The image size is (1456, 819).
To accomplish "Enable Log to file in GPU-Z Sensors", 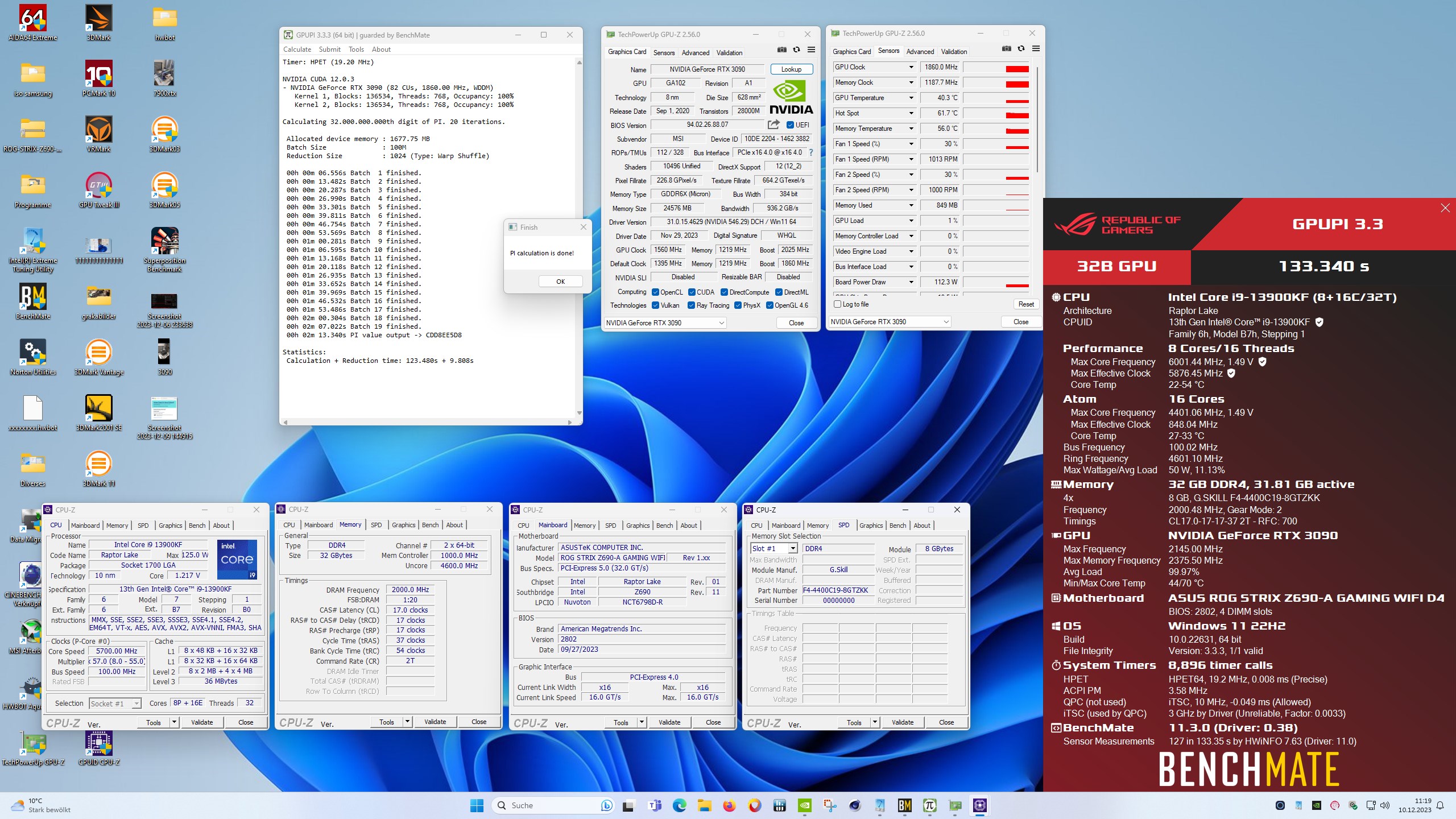I will point(837,304).
